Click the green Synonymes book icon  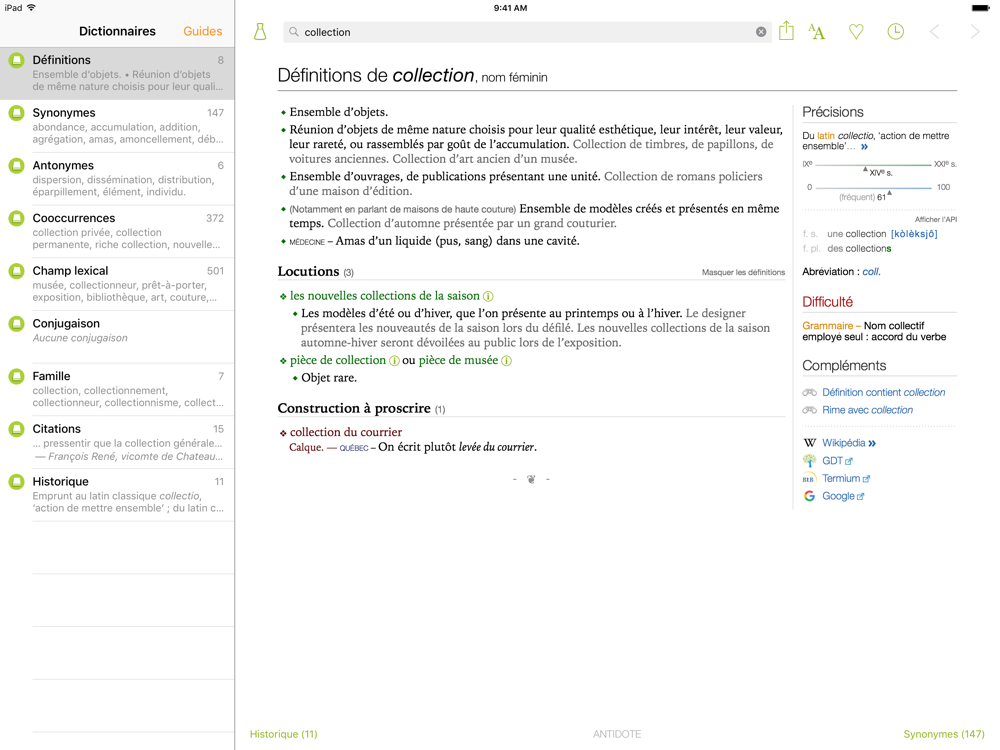click(x=17, y=113)
